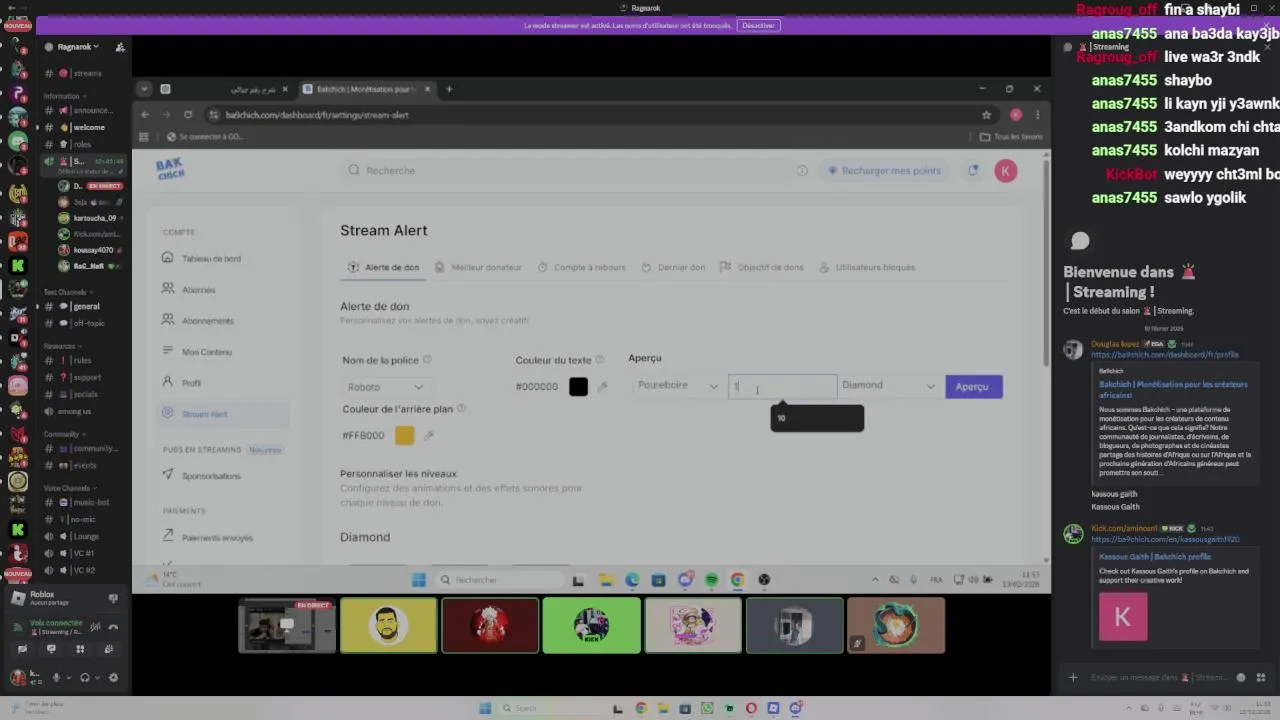Disconnect from voice with hang-up icon
Viewport: 1280px width, 720px height.
113,626
